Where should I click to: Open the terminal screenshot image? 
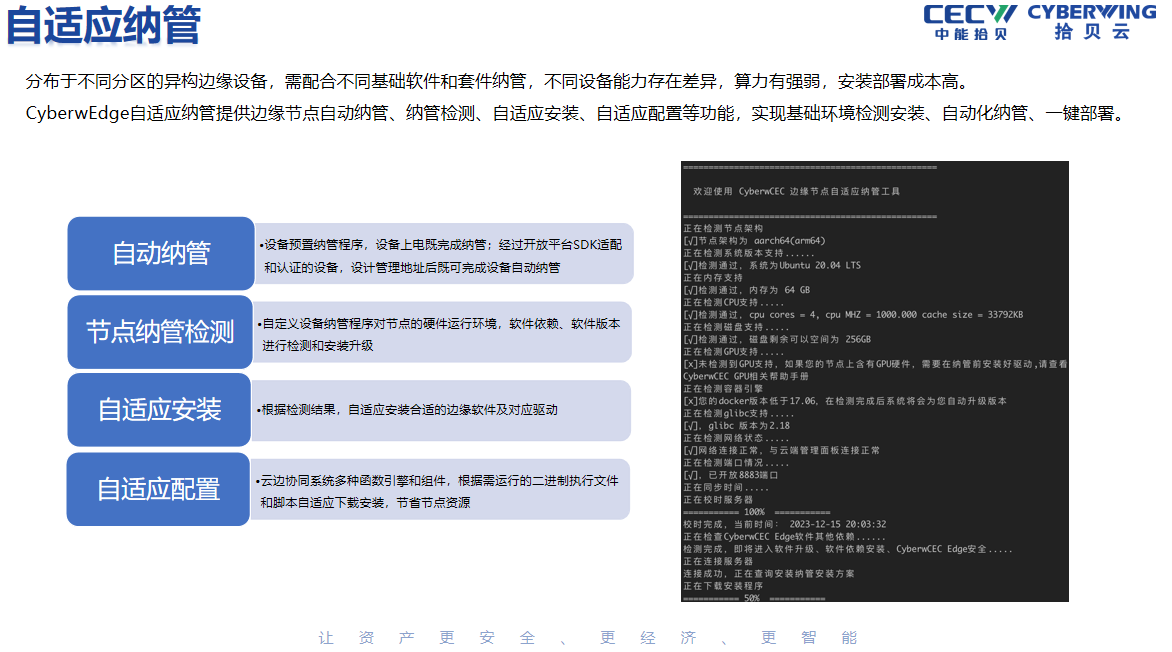(x=875, y=381)
